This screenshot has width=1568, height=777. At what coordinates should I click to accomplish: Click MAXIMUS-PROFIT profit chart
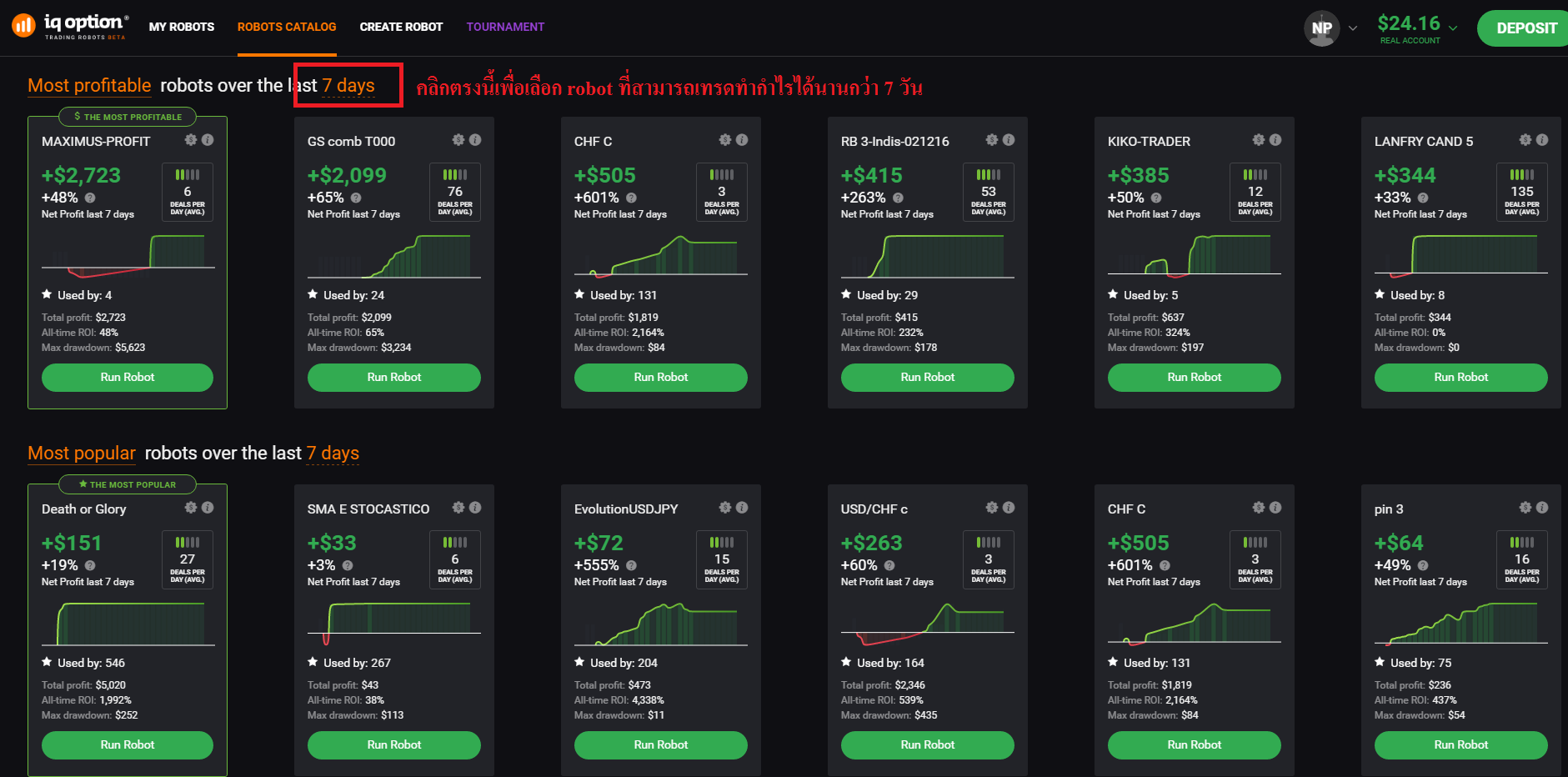(x=128, y=255)
